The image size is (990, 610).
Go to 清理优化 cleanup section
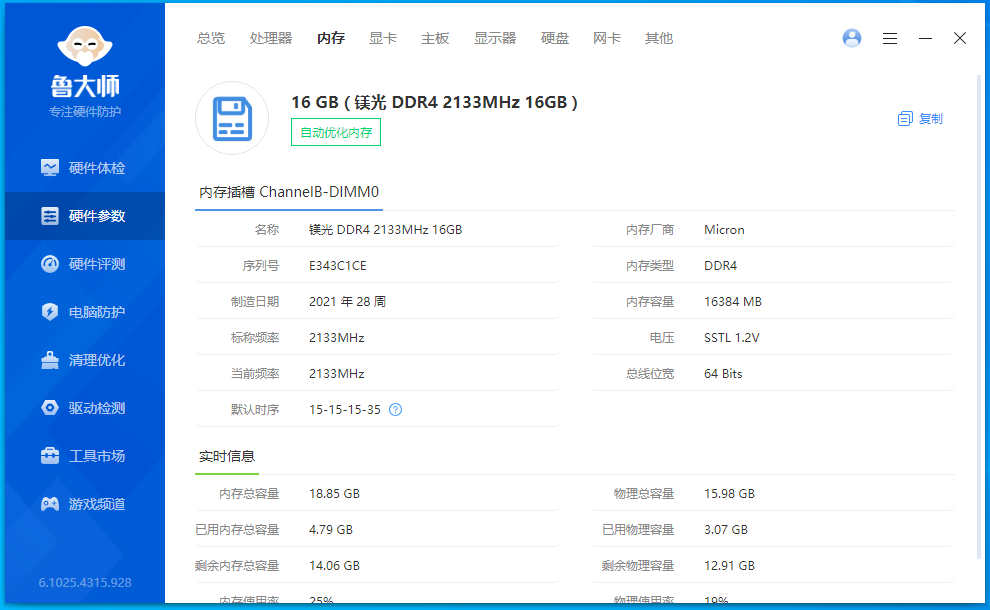tap(84, 360)
